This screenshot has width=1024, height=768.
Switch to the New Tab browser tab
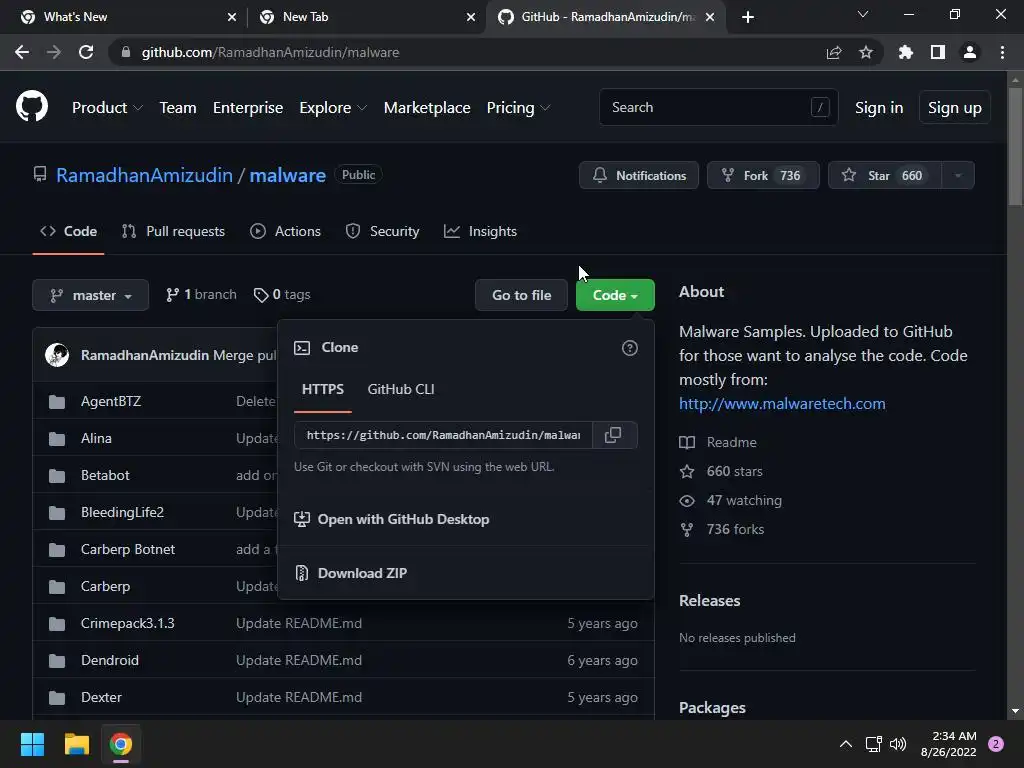[x=366, y=17]
